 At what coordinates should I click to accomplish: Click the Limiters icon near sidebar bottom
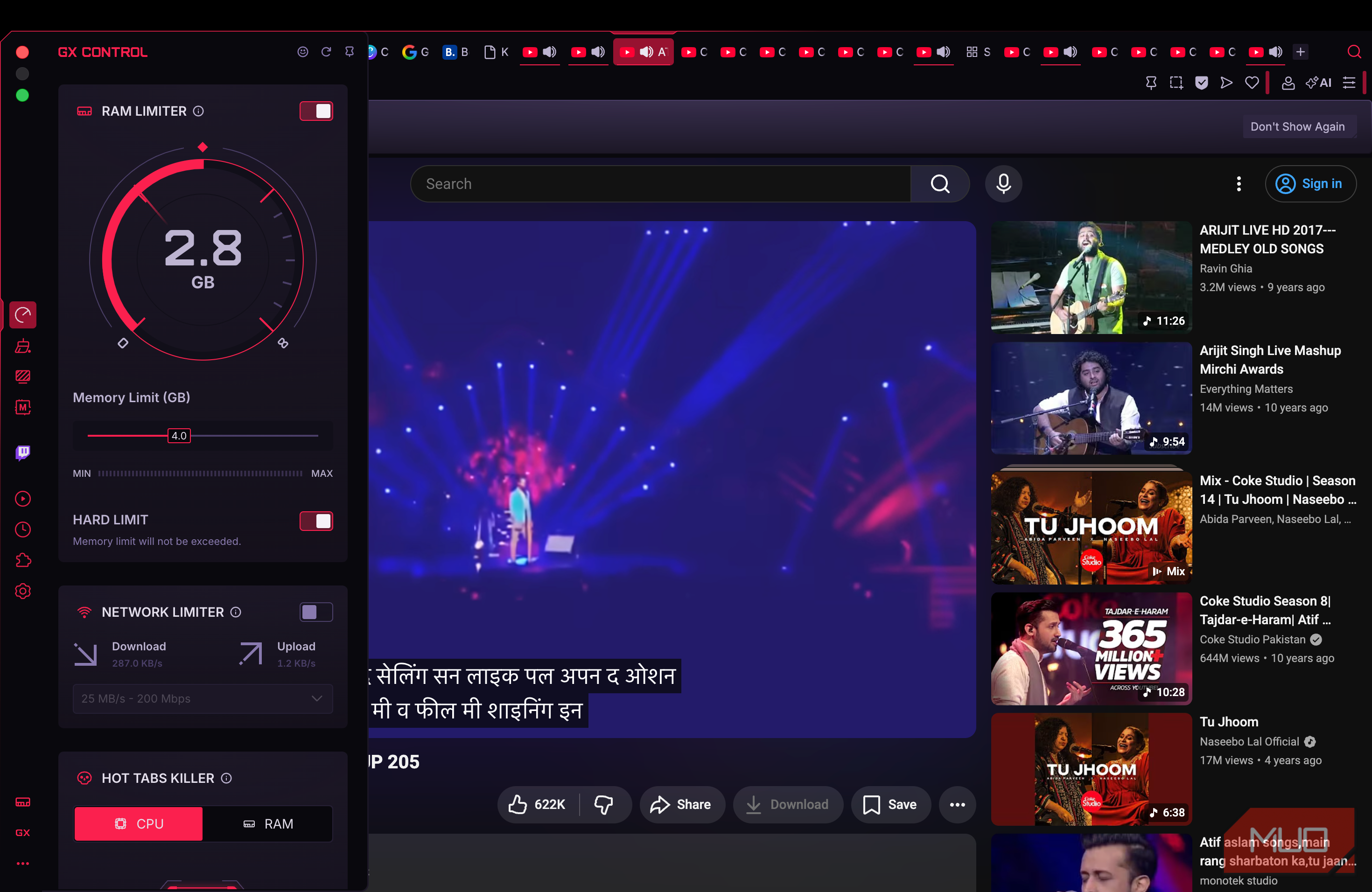[23, 802]
